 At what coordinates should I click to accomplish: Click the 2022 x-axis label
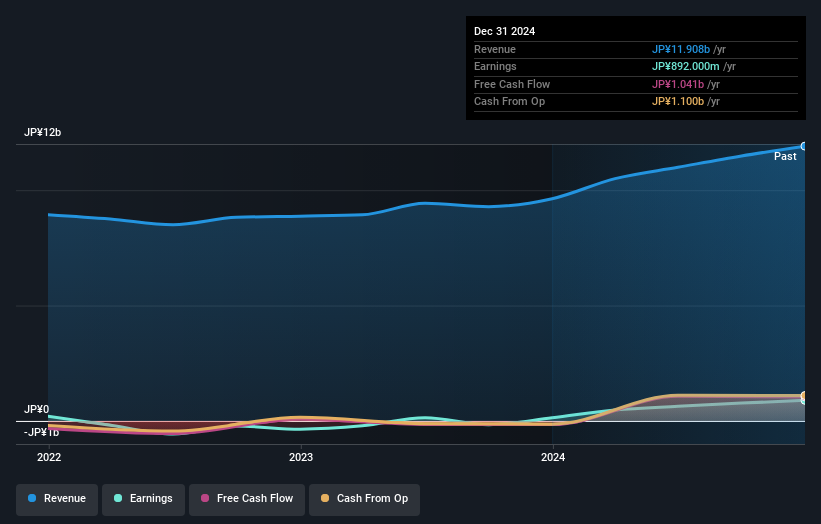click(x=49, y=457)
